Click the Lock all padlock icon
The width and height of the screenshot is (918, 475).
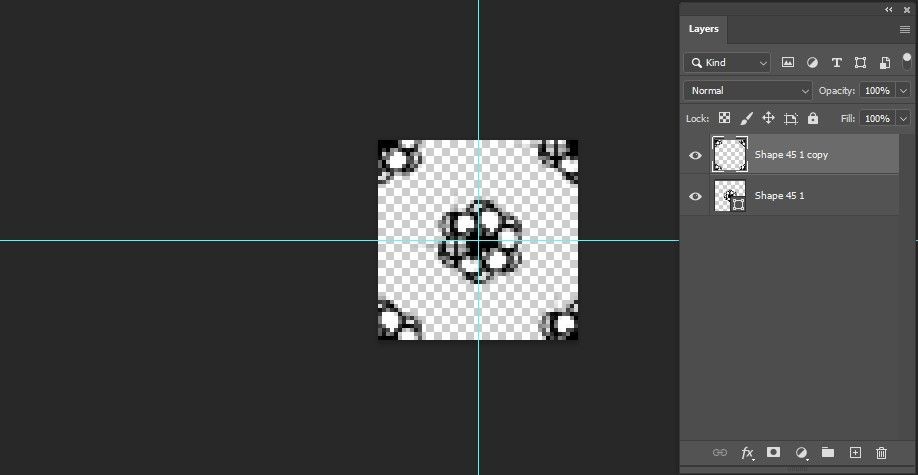813,118
